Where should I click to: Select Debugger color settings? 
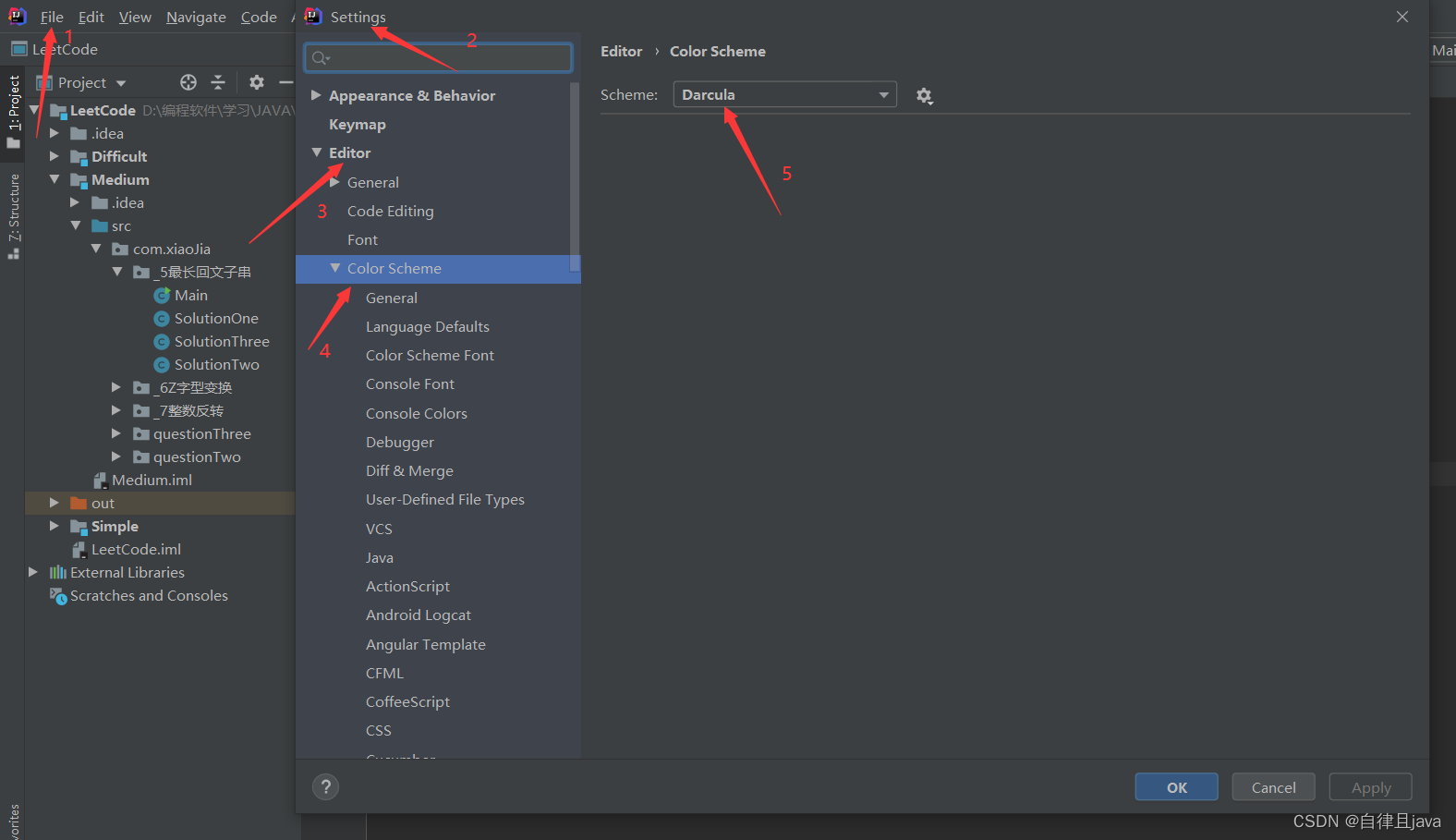click(x=400, y=442)
